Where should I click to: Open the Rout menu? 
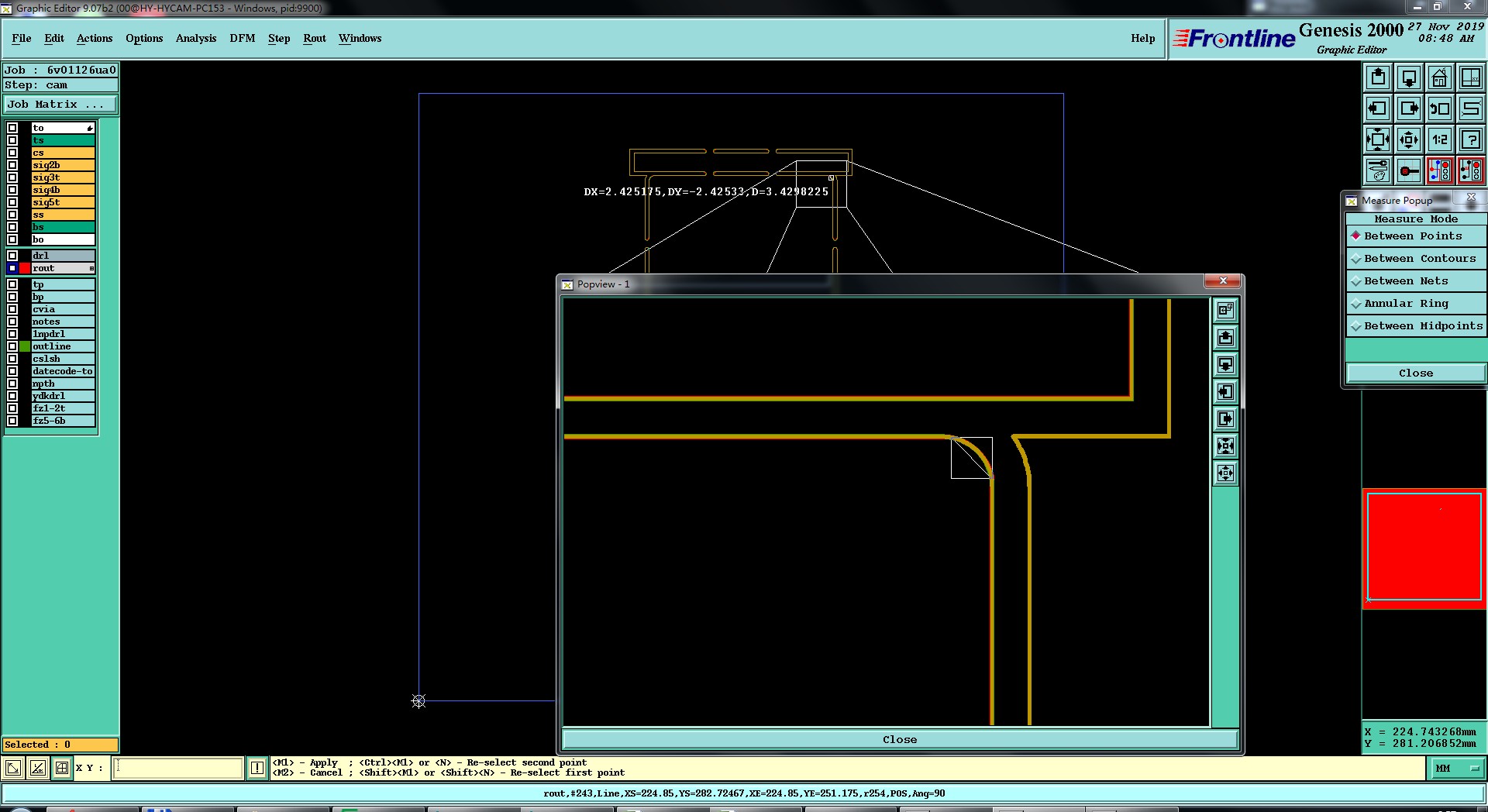click(315, 38)
